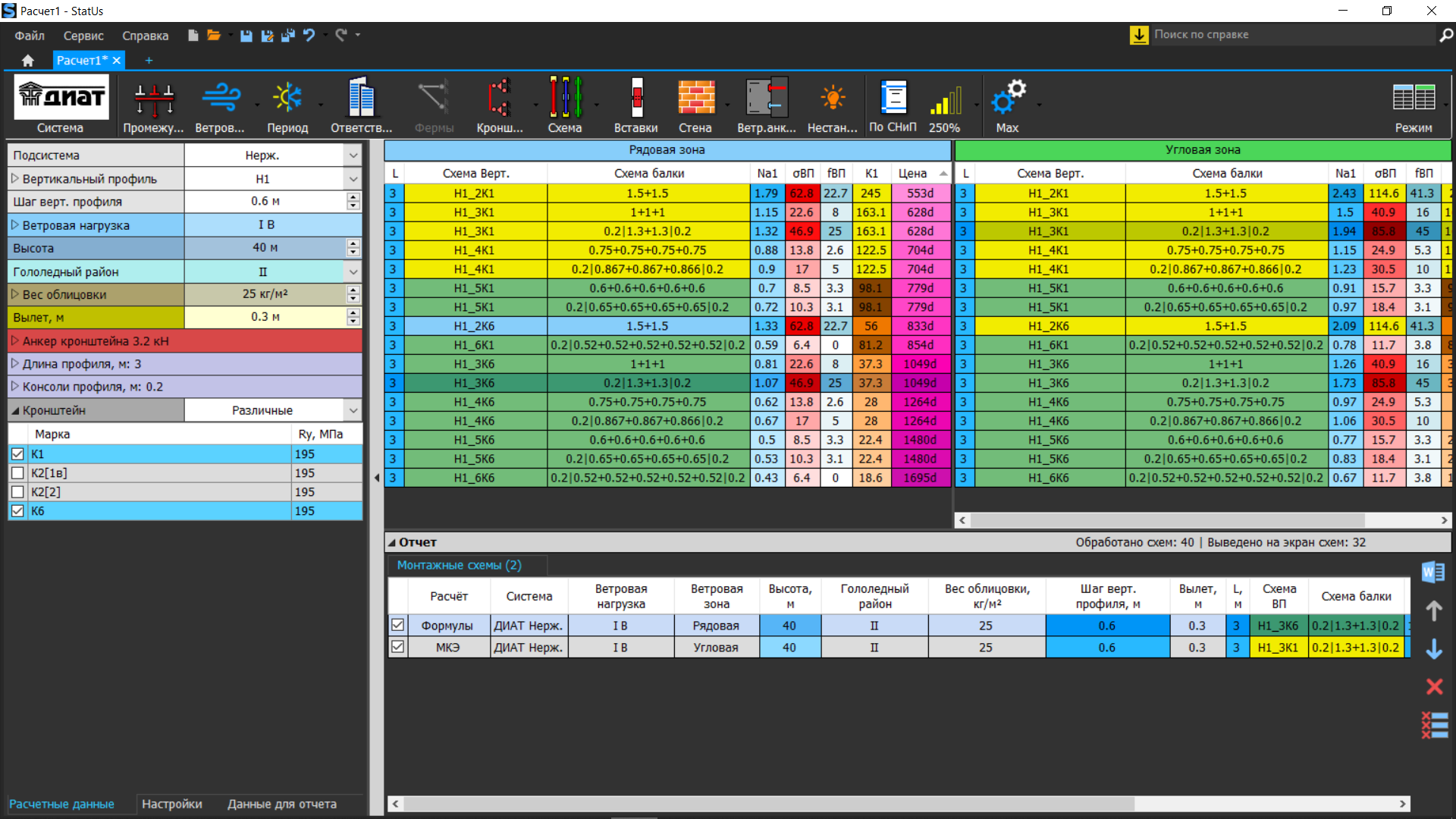Delete report row with red X icon
The height and width of the screenshot is (819, 1456).
coord(1434,687)
